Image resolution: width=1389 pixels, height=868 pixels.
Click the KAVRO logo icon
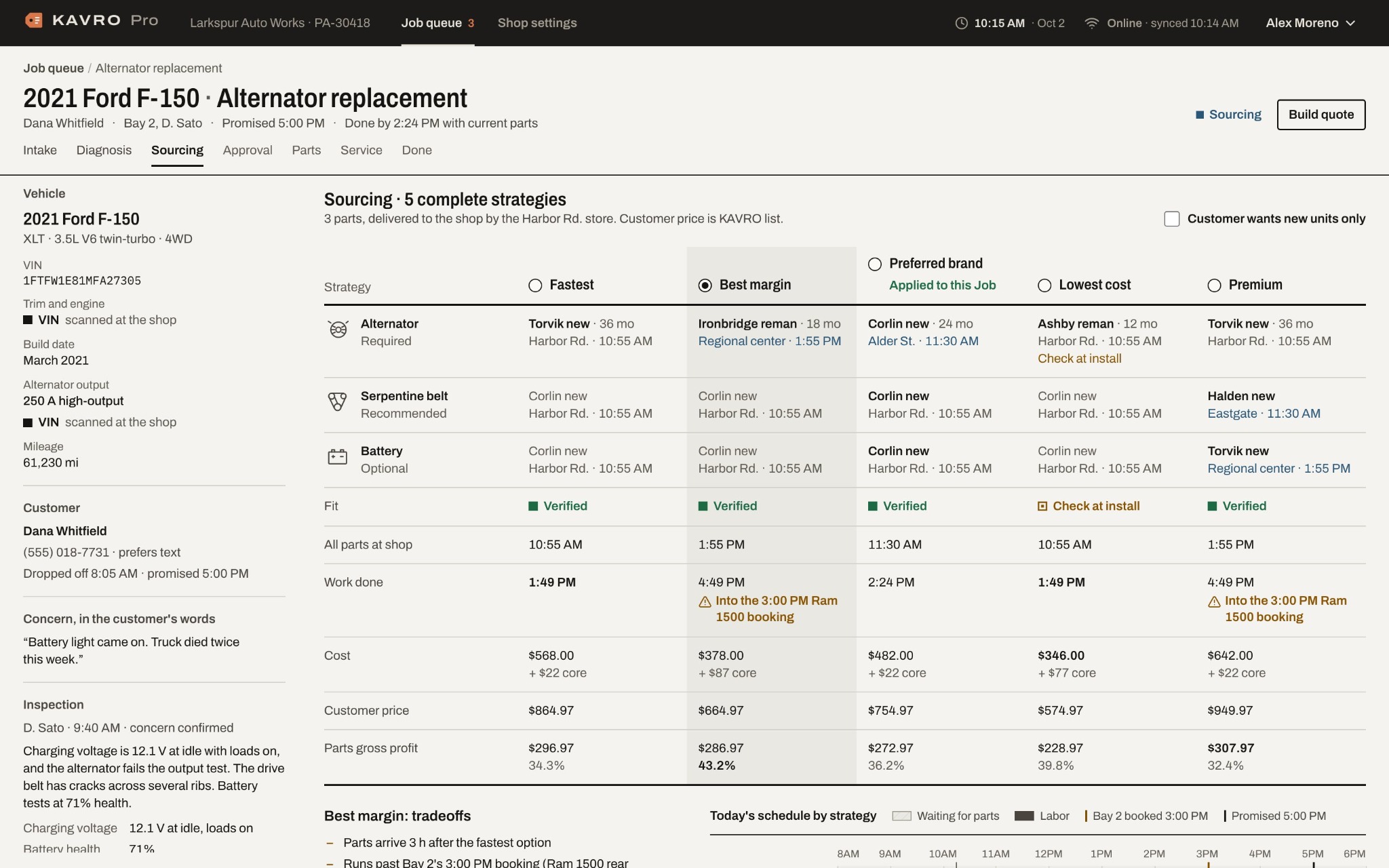tap(33, 20)
